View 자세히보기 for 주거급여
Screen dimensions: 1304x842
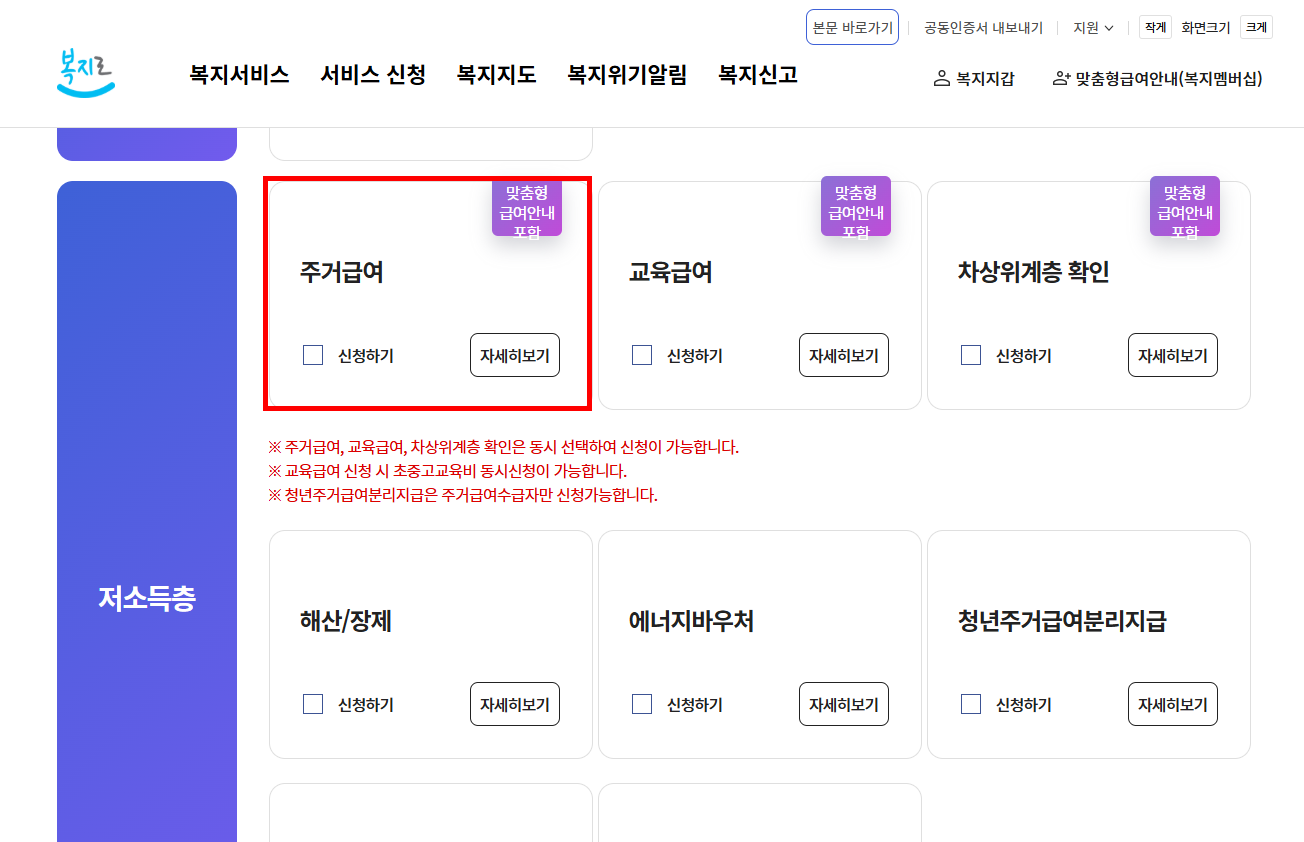[x=515, y=355]
